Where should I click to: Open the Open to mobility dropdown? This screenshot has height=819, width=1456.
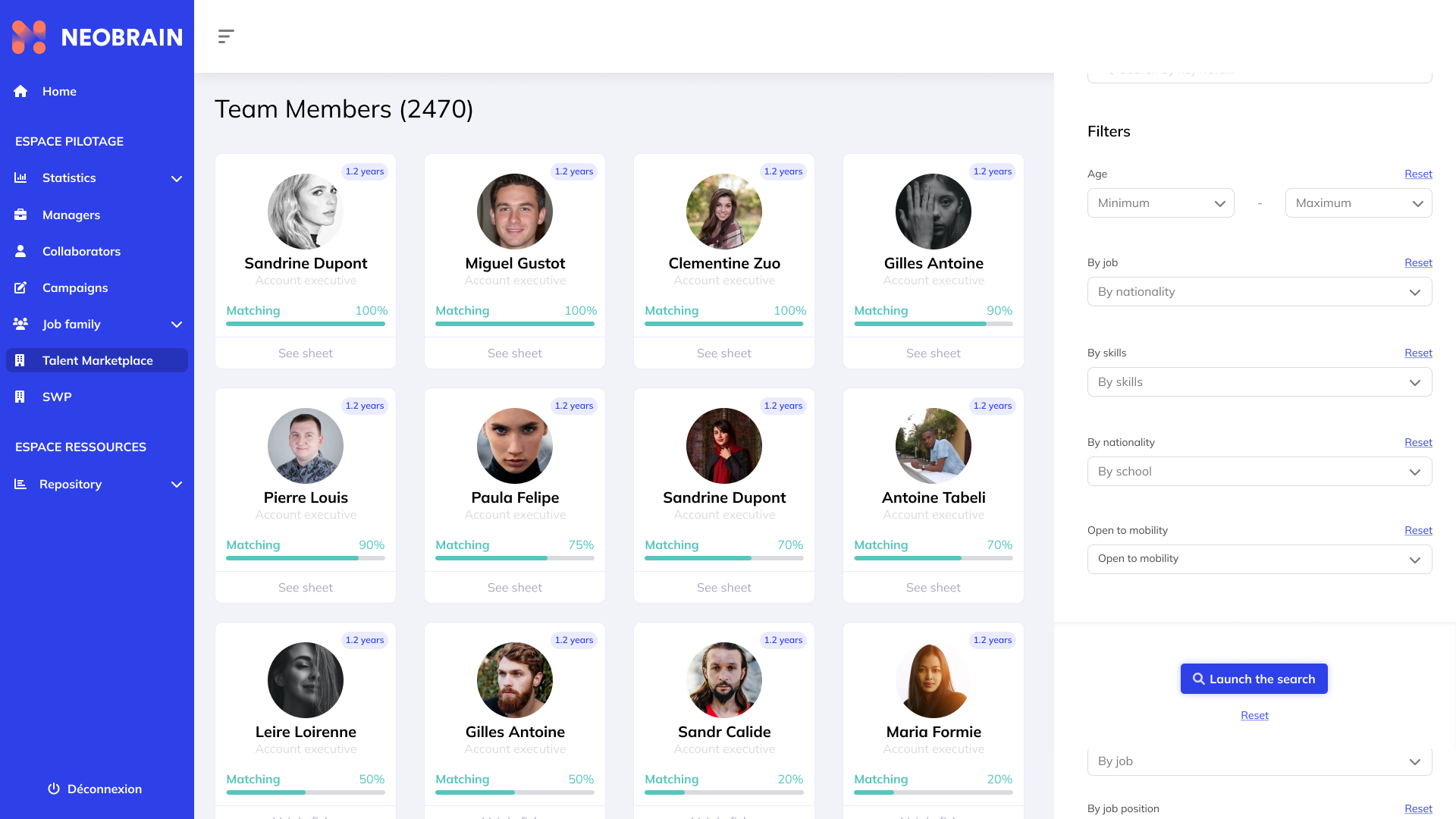click(1259, 559)
